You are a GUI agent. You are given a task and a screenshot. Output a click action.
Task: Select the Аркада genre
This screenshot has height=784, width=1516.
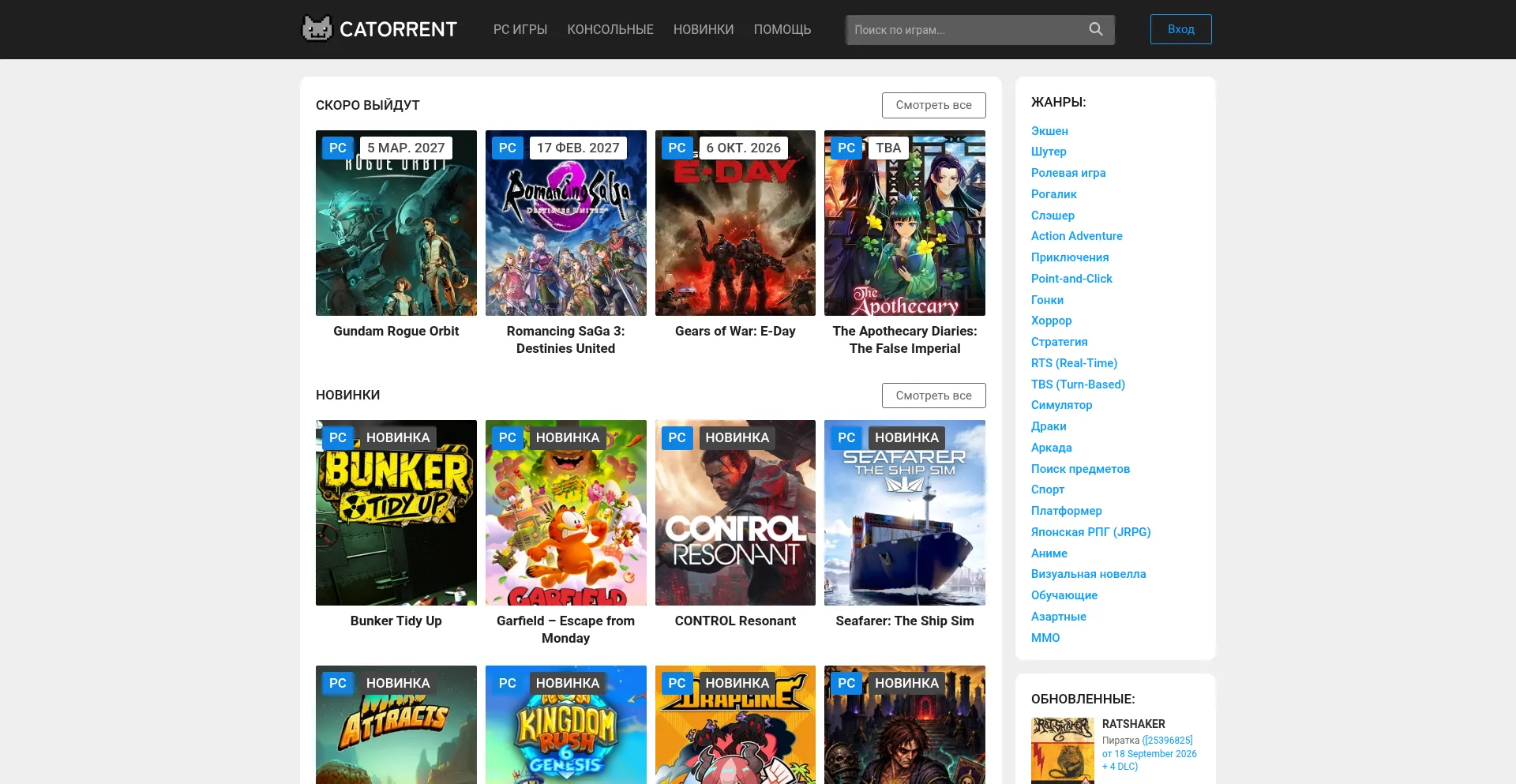(x=1052, y=448)
